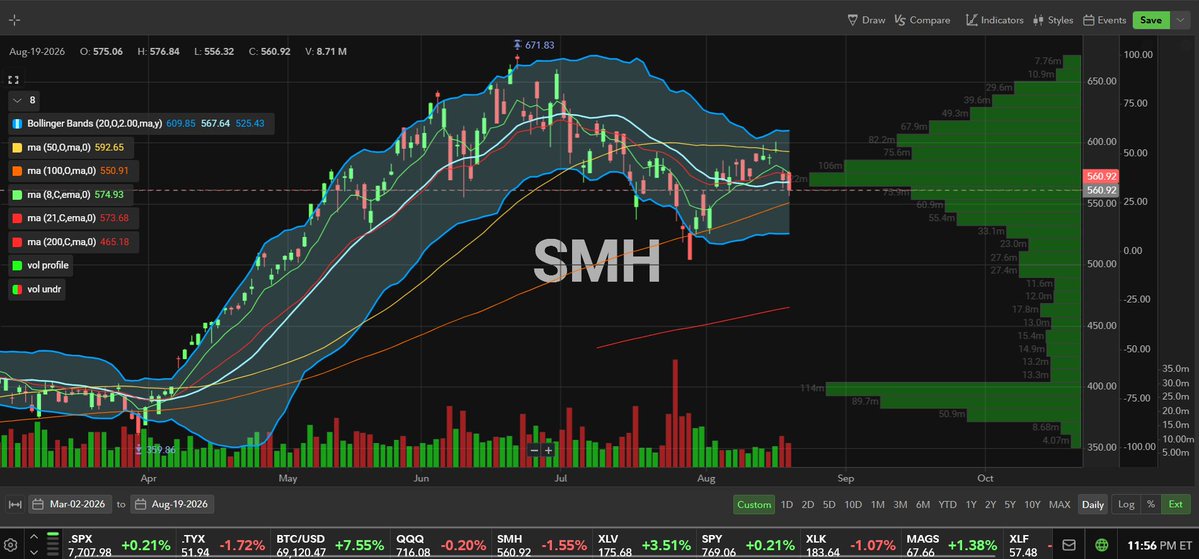Click the date range span icon

(x=14, y=504)
